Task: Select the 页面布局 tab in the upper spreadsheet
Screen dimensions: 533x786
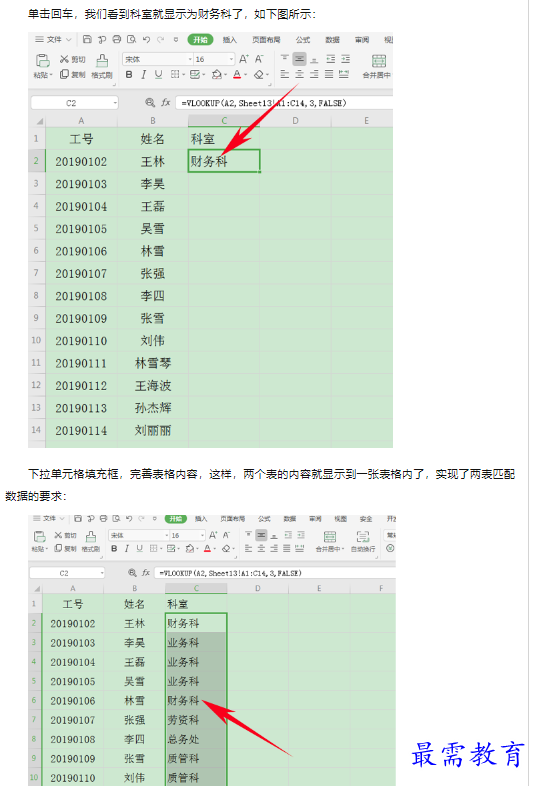Action: click(x=266, y=40)
